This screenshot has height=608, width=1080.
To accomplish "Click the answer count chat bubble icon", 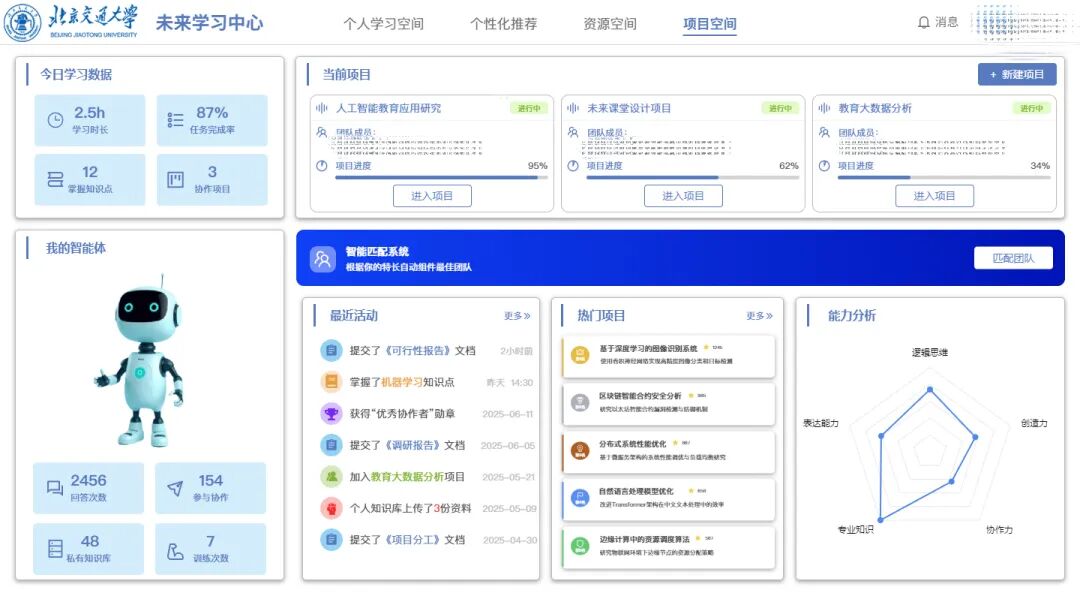I will pos(55,488).
